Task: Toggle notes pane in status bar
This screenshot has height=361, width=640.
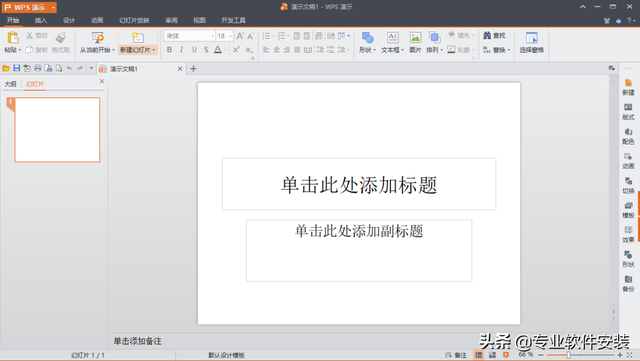Action: pyautogui.click(x=456, y=355)
